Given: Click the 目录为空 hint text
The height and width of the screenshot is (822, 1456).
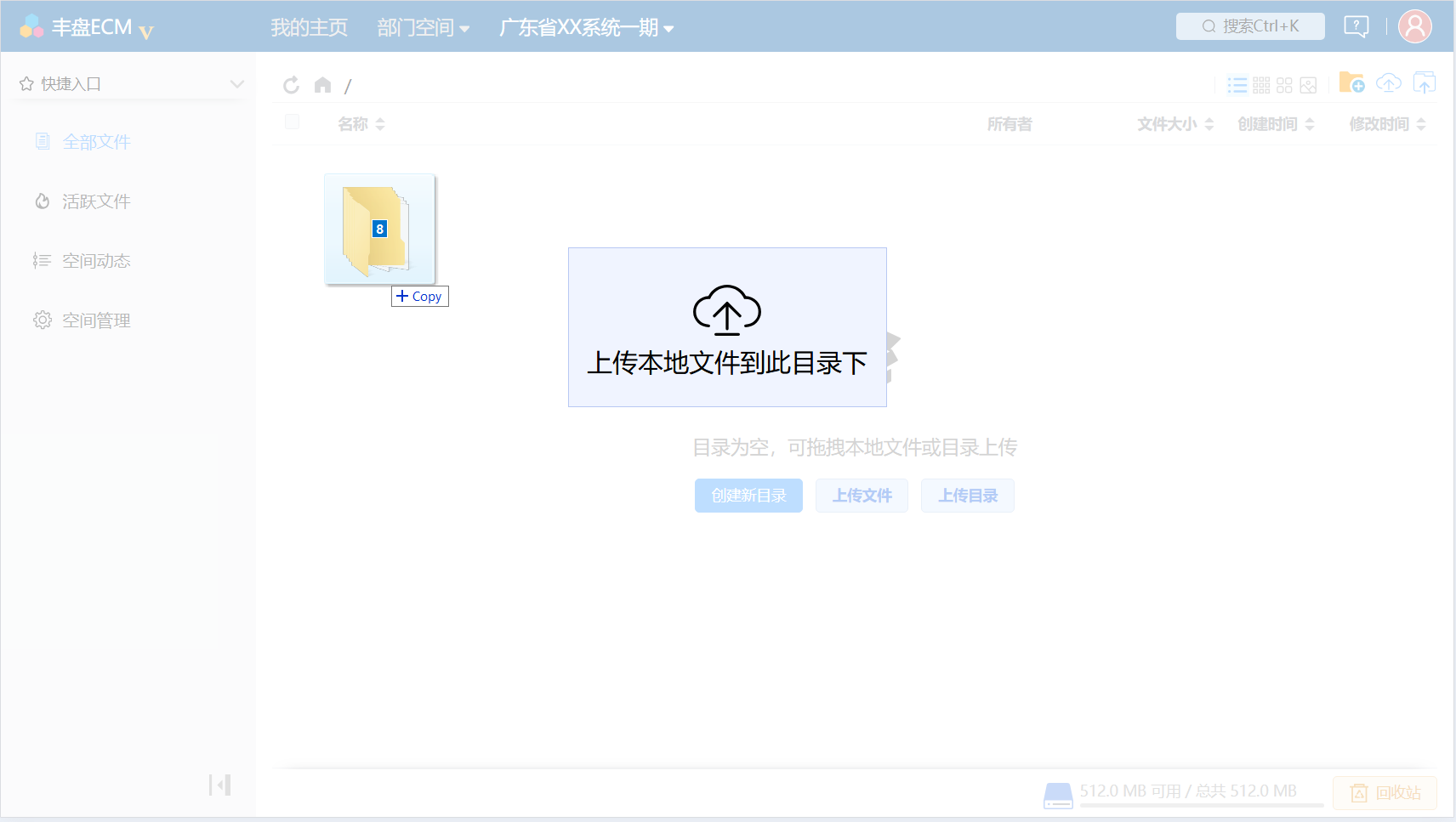Looking at the screenshot, I should point(855,447).
